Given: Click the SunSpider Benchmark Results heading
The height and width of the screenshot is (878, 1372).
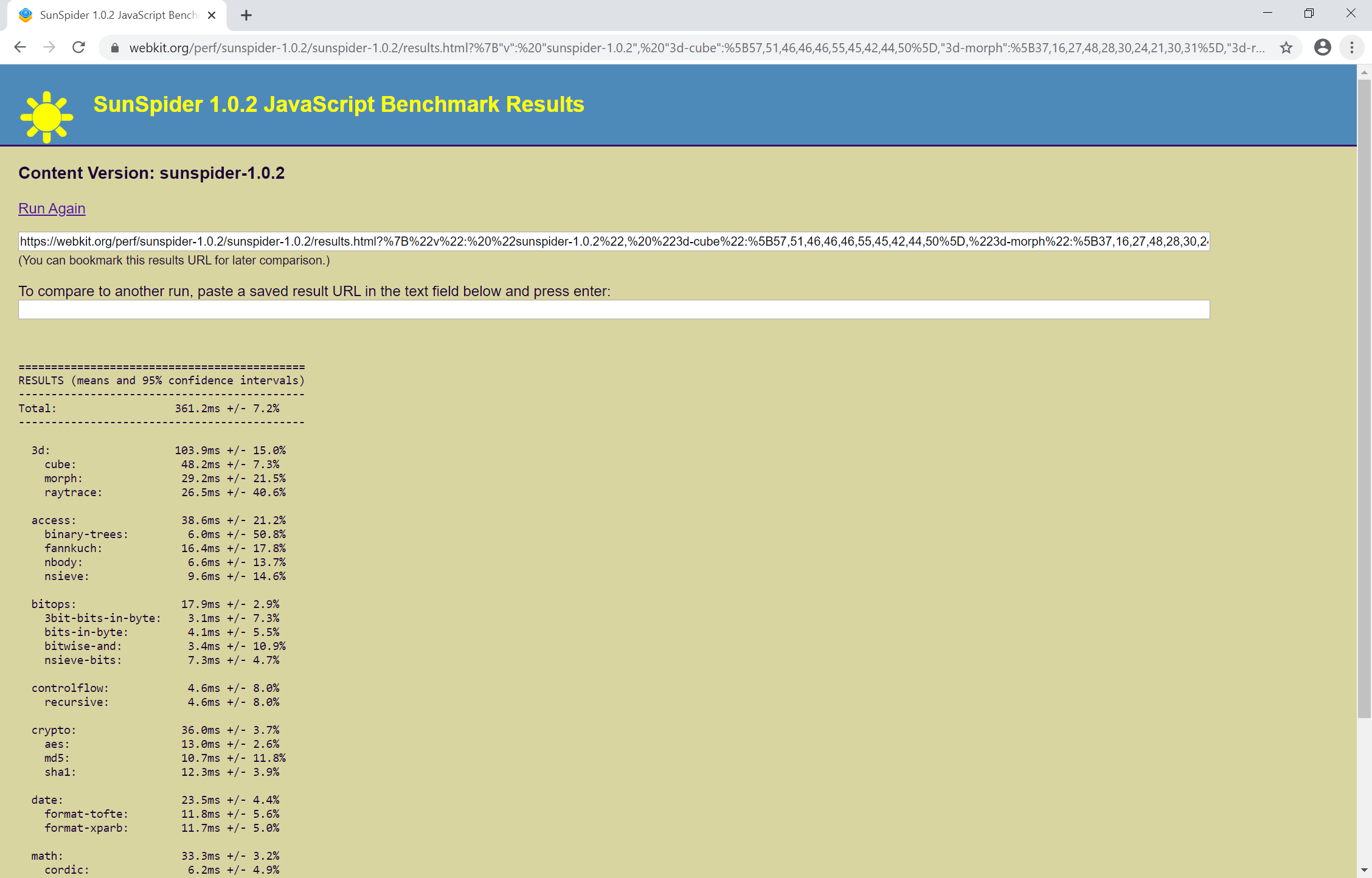Looking at the screenshot, I should tap(339, 105).
